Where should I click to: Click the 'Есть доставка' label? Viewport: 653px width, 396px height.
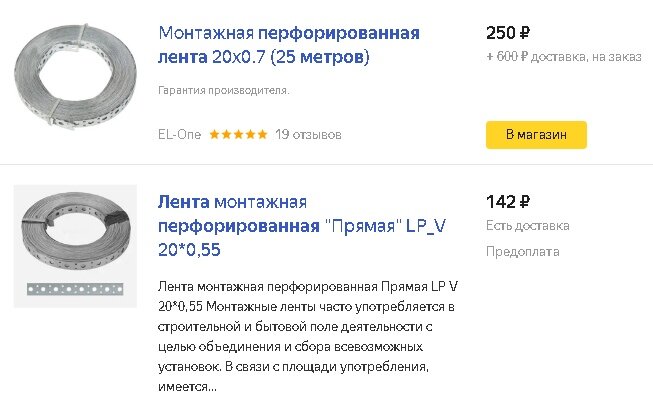[528, 226]
